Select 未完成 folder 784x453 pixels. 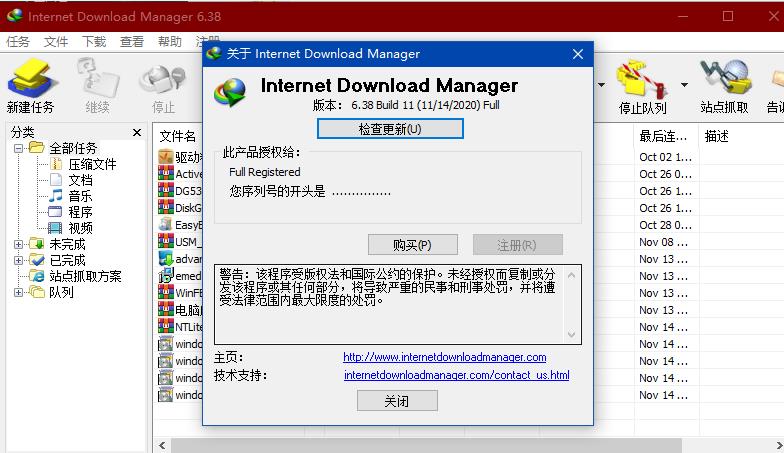(68, 244)
